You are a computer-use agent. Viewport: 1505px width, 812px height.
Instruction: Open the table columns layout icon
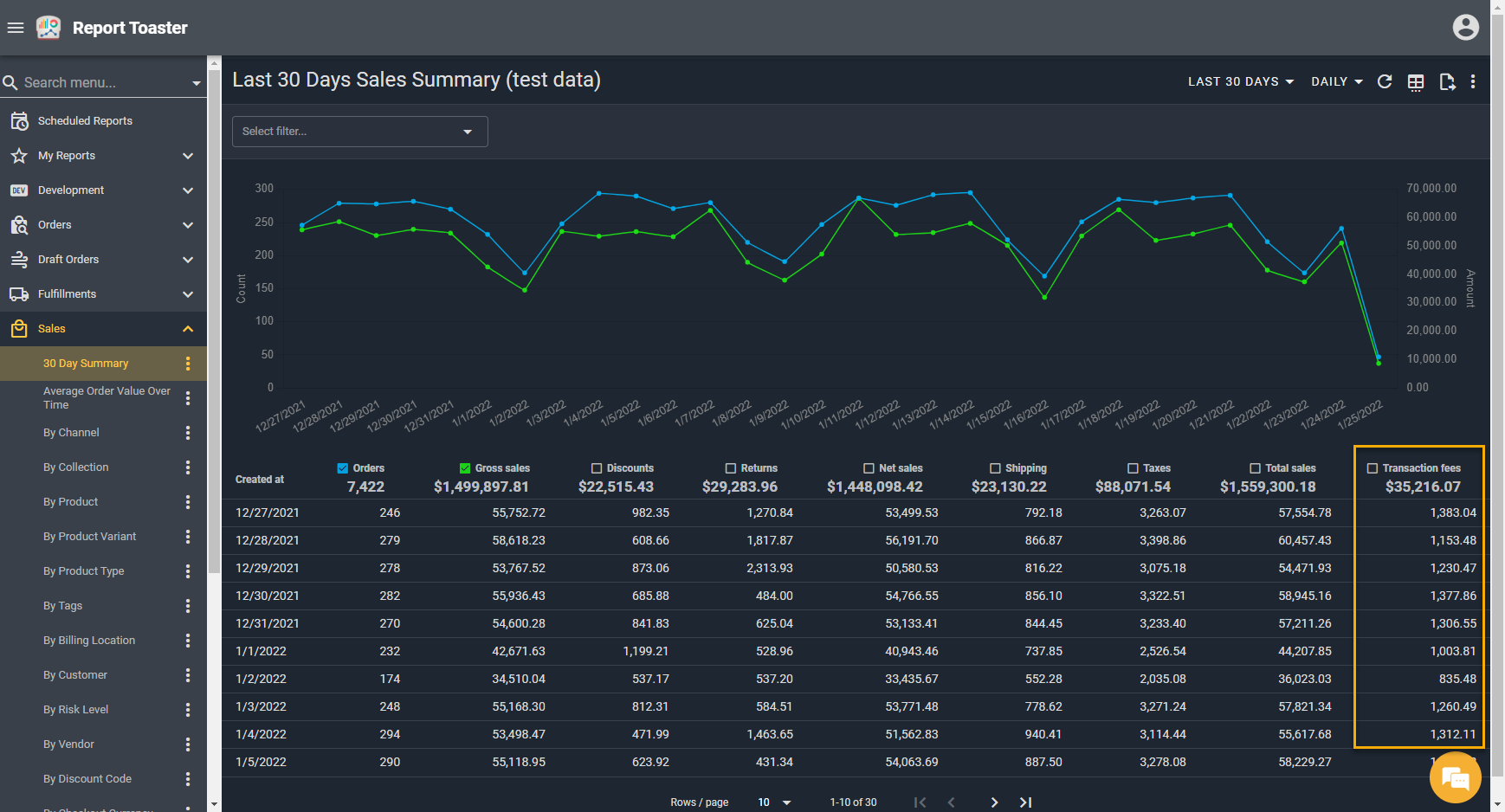[x=1416, y=82]
